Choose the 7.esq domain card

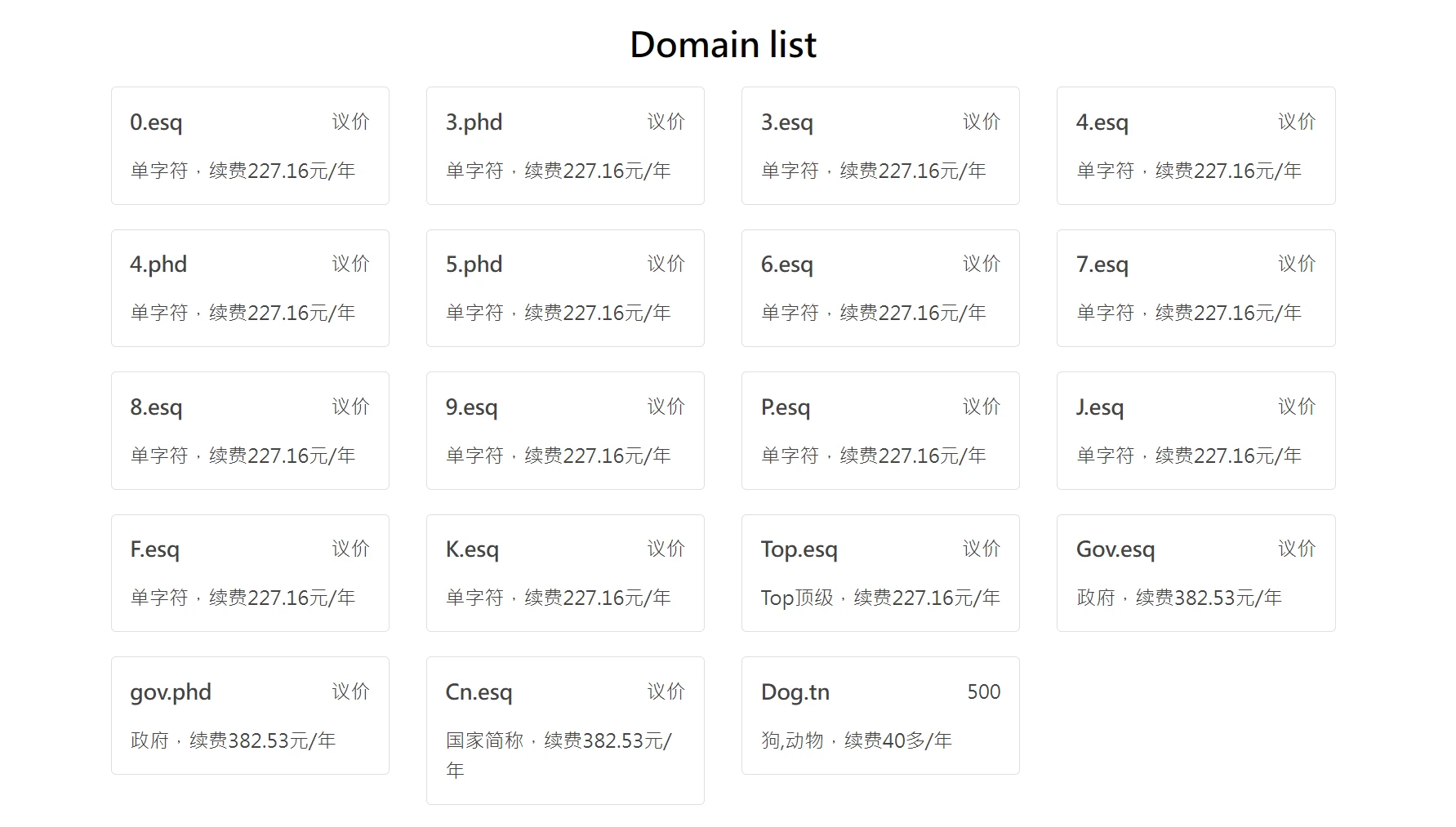tap(1196, 288)
